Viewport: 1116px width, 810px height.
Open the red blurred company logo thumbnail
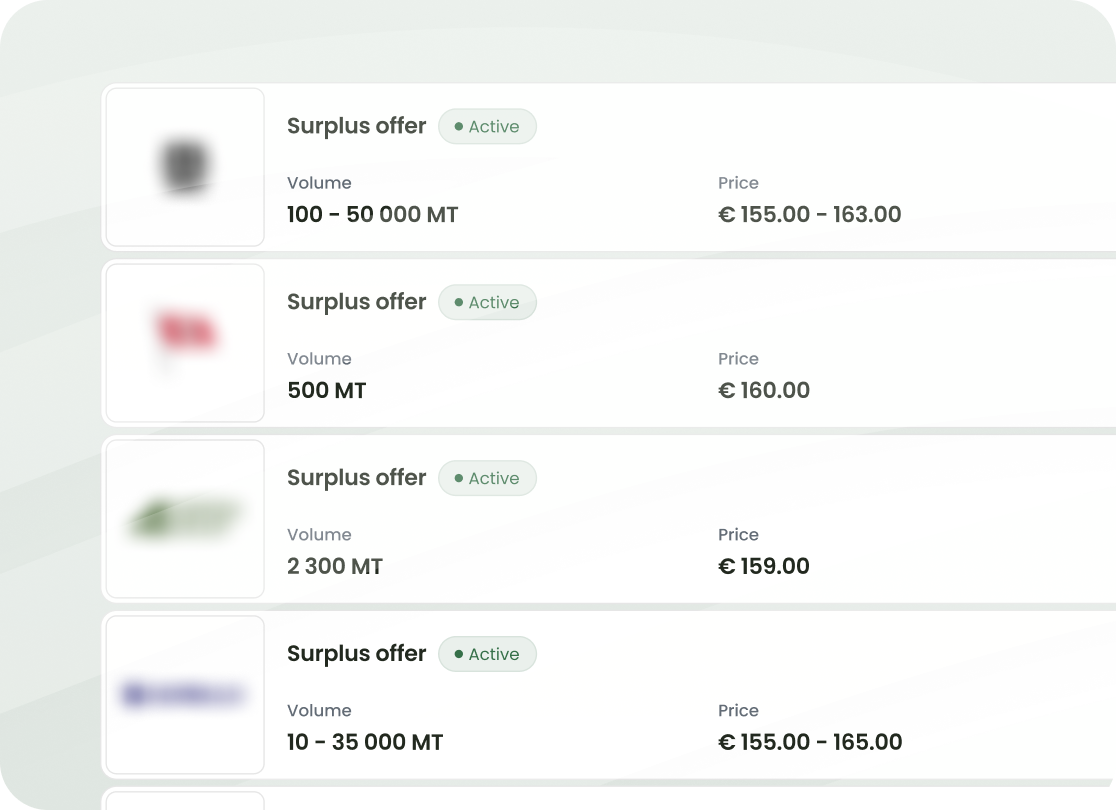[185, 343]
